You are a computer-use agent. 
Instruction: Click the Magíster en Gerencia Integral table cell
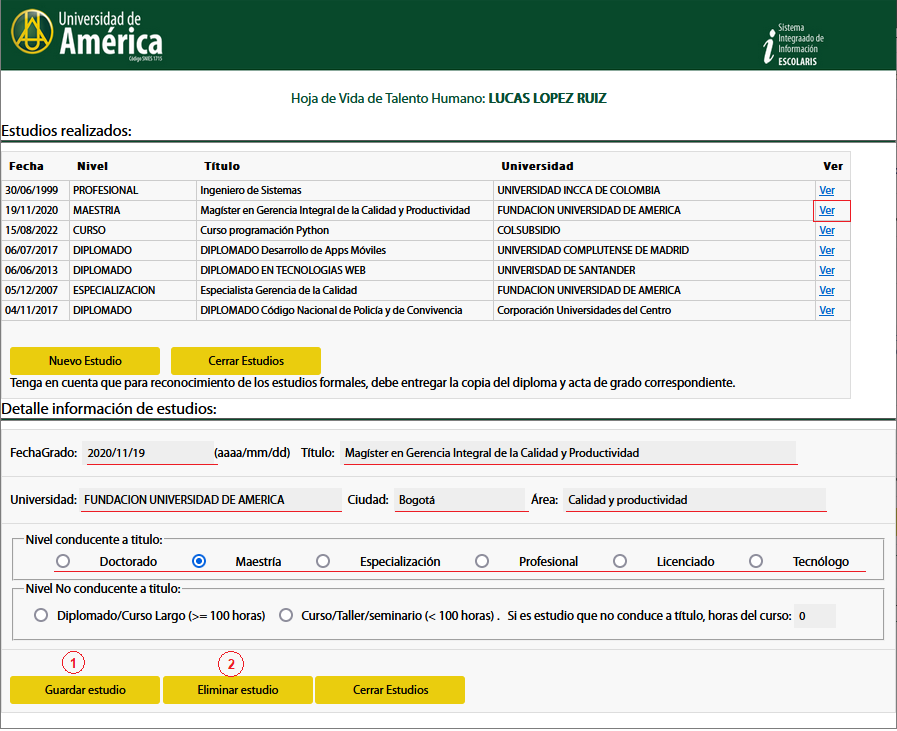[345, 210]
